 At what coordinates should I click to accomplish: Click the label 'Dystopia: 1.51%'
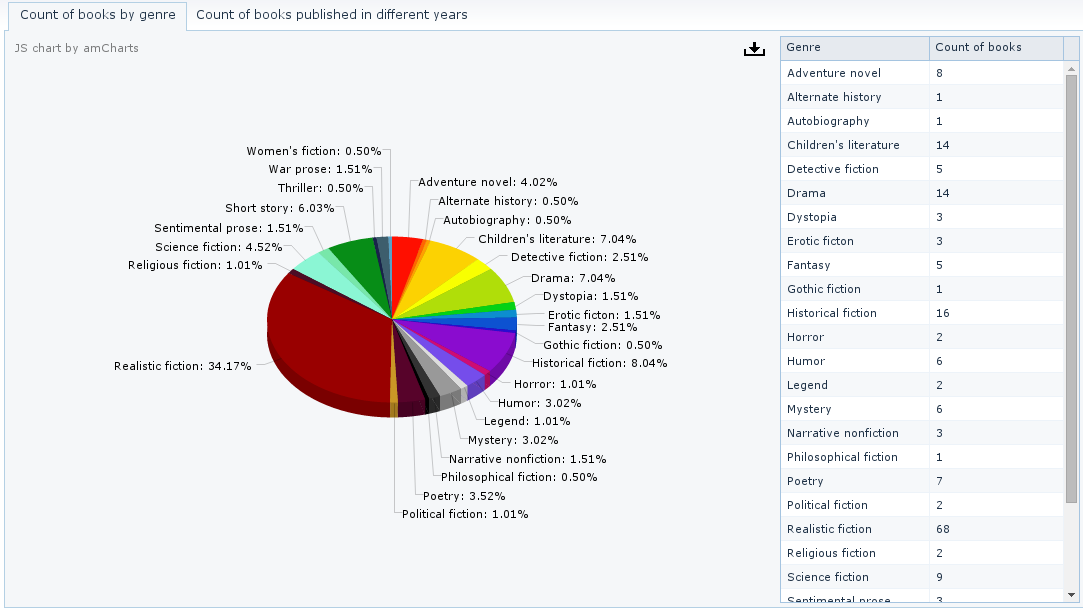click(591, 296)
